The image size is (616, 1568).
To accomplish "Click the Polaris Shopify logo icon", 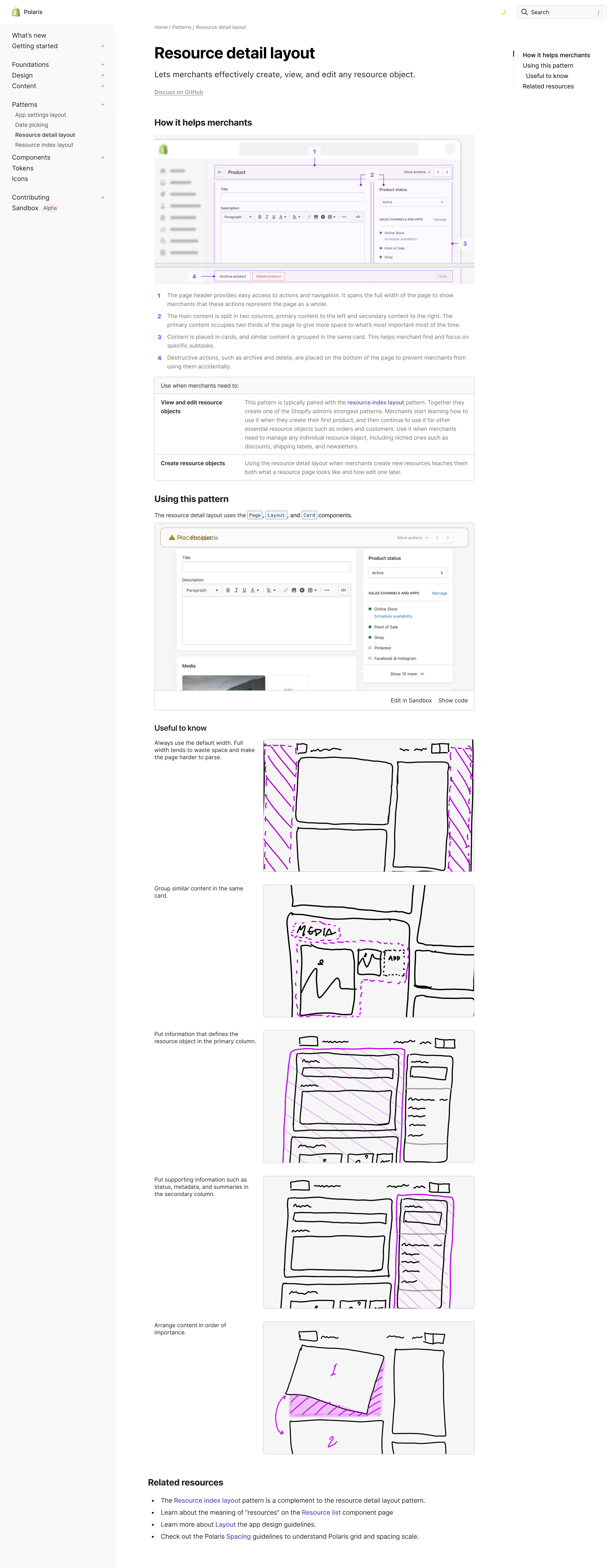I will click(x=16, y=12).
